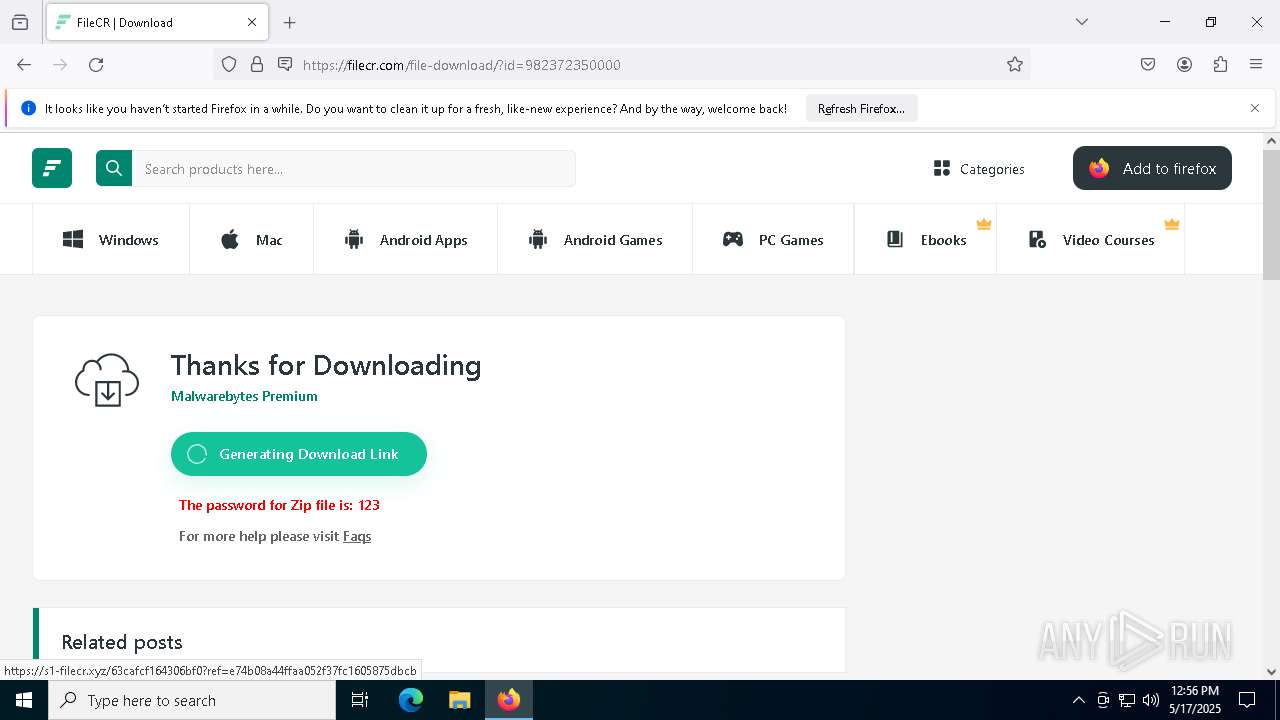Screen dimensions: 1280x720
Task: Click the network tray icon
Action: (x=1127, y=700)
